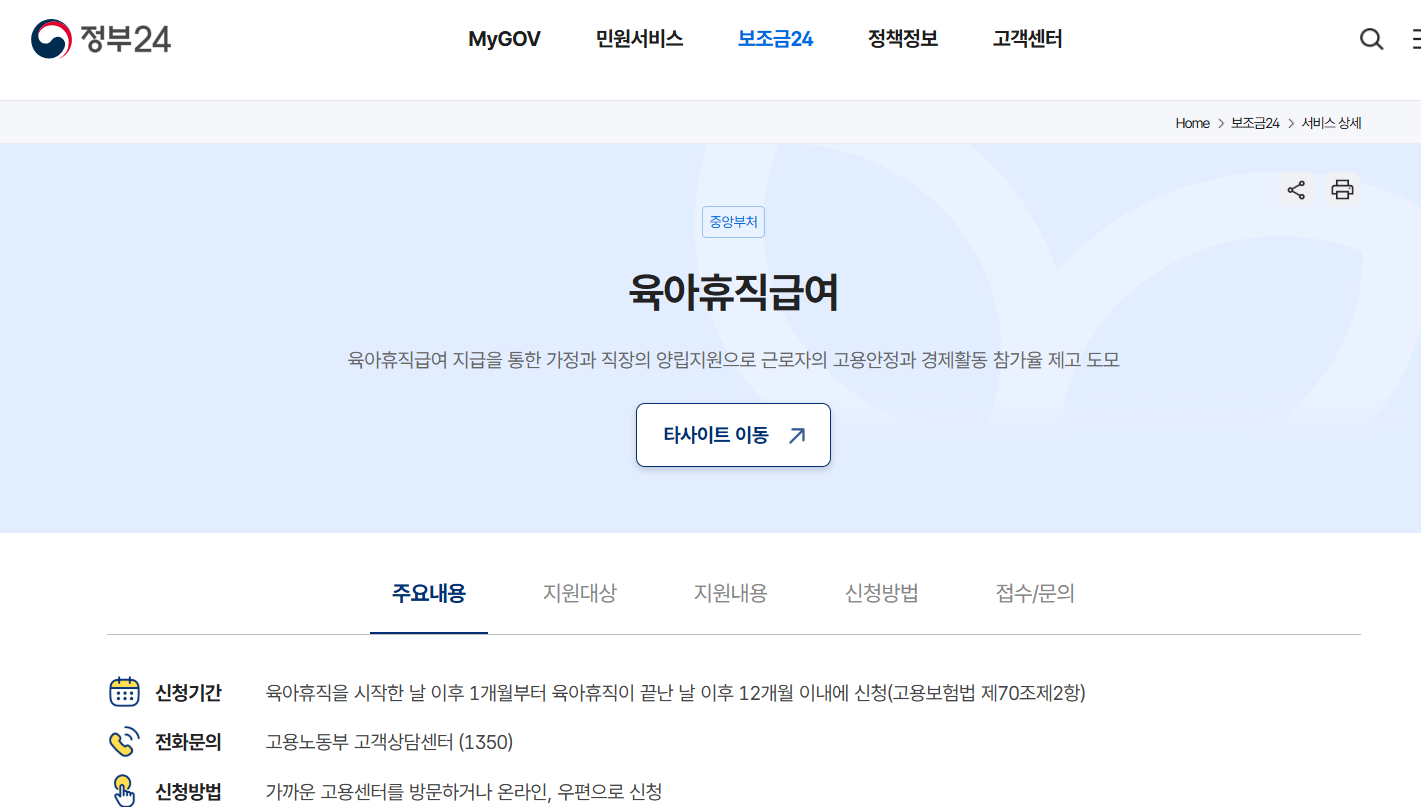This screenshot has width=1421, height=807.
Task: Open the search magnifier icon
Action: tap(1371, 39)
